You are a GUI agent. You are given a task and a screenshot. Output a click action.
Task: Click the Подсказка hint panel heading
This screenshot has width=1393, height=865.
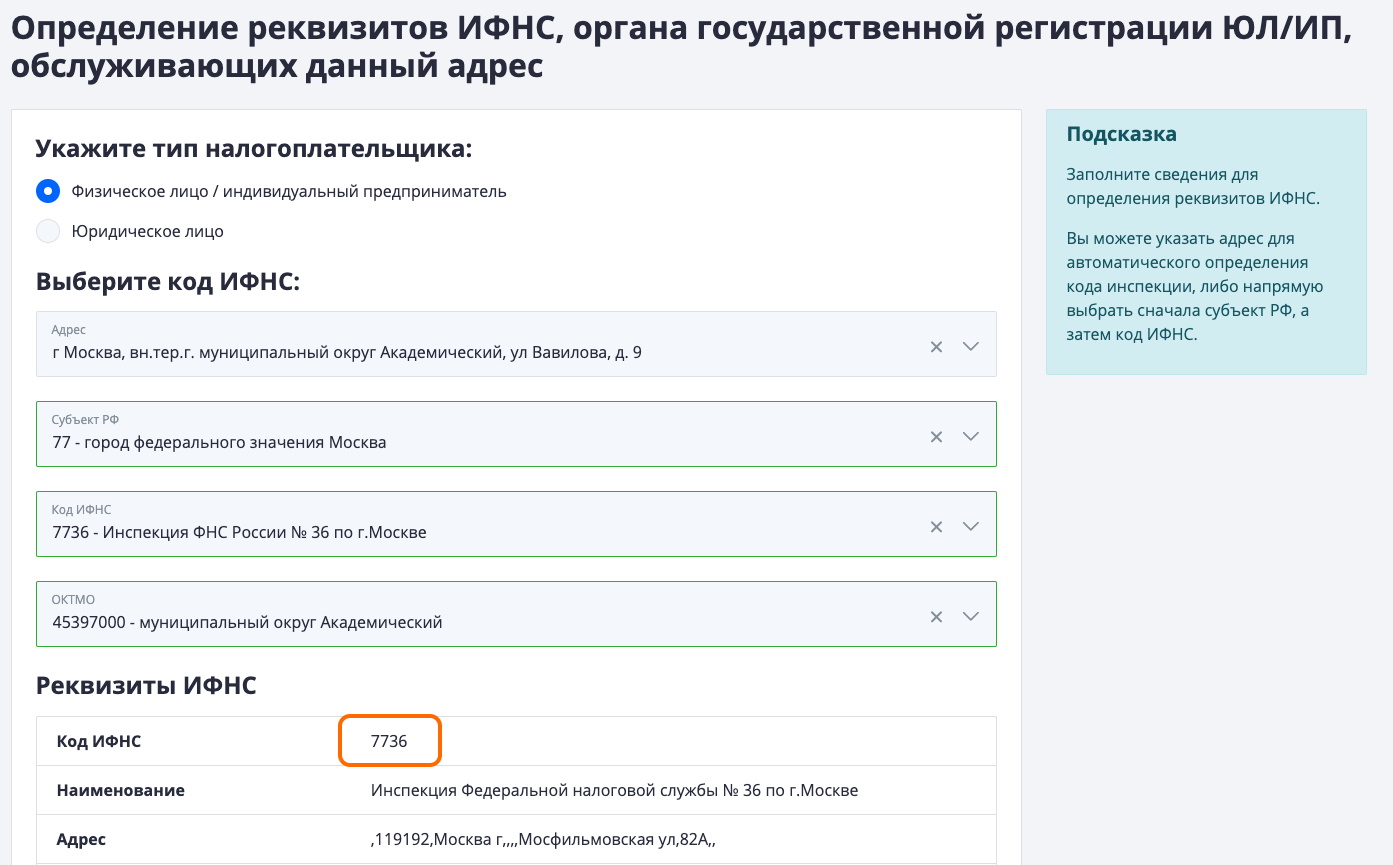click(x=1121, y=134)
